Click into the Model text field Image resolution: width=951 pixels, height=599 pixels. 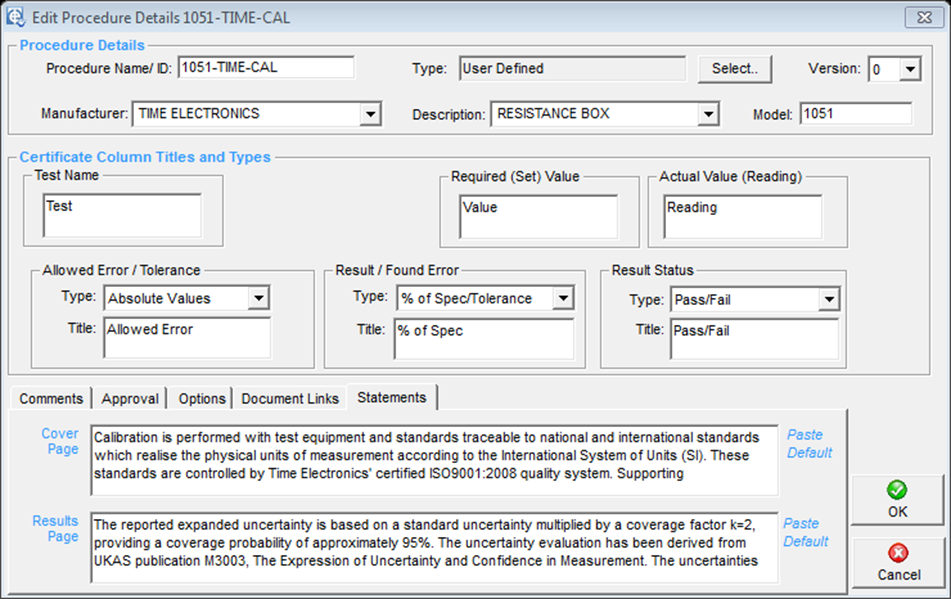tap(855, 114)
